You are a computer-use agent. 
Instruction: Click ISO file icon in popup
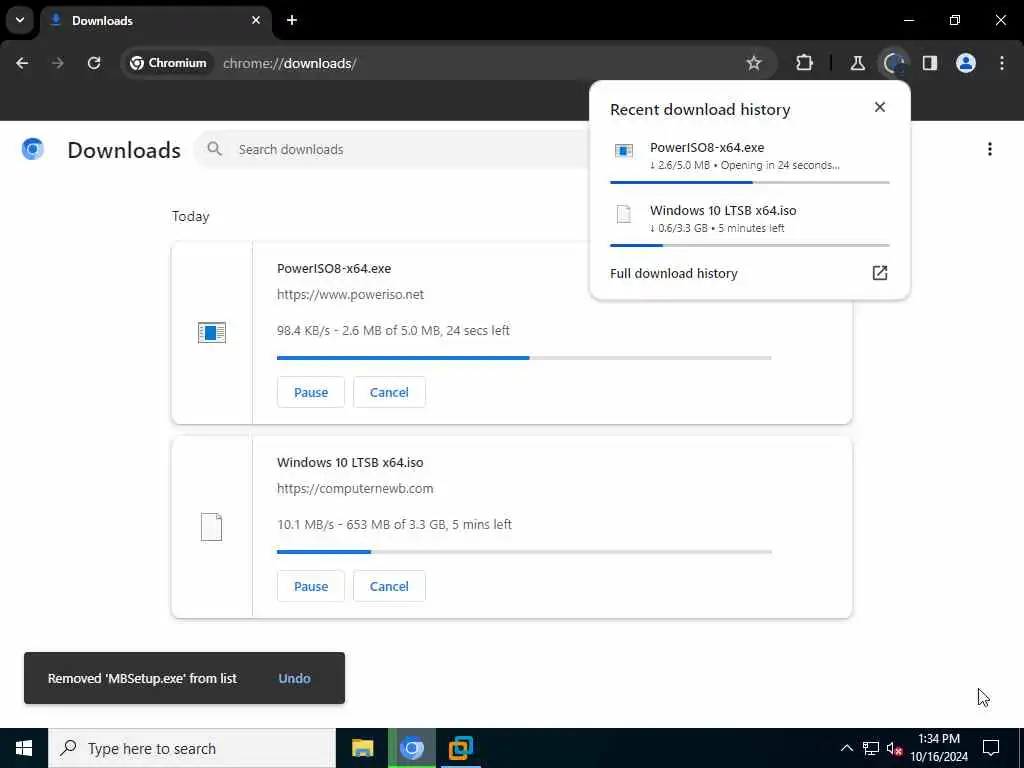624,214
